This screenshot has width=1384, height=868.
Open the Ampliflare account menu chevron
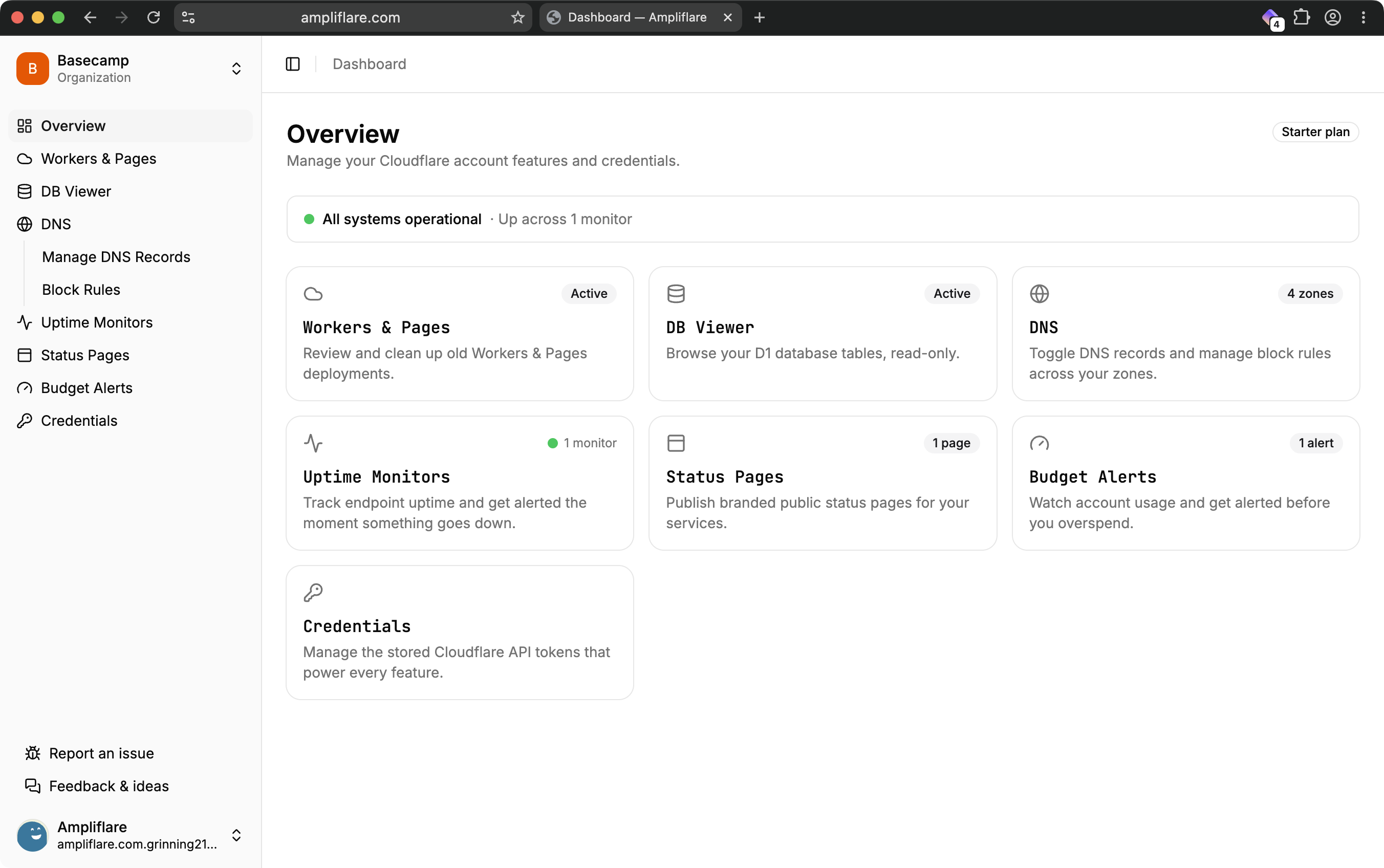coord(236,835)
